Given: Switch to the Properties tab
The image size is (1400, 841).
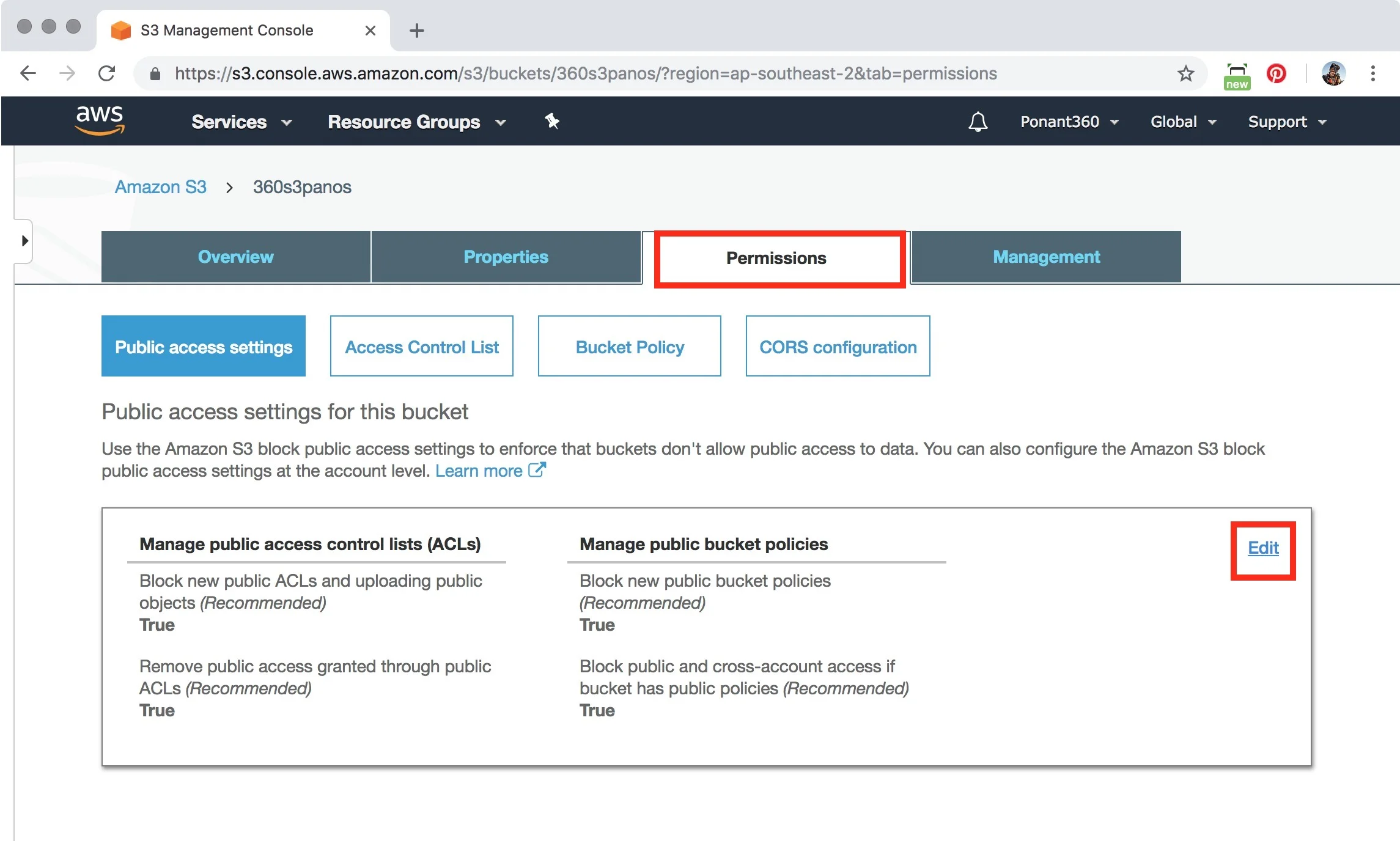Looking at the screenshot, I should 506,257.
